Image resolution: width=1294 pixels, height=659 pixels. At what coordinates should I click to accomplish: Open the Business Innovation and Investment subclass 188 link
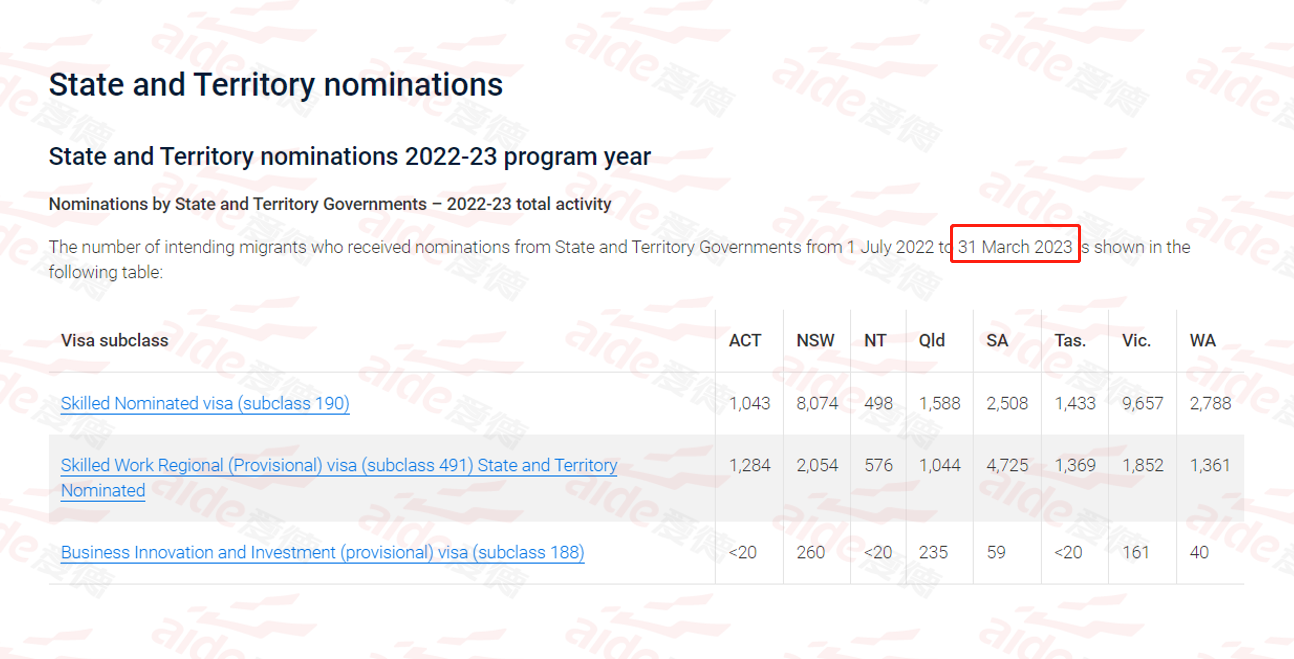(322, 552)
